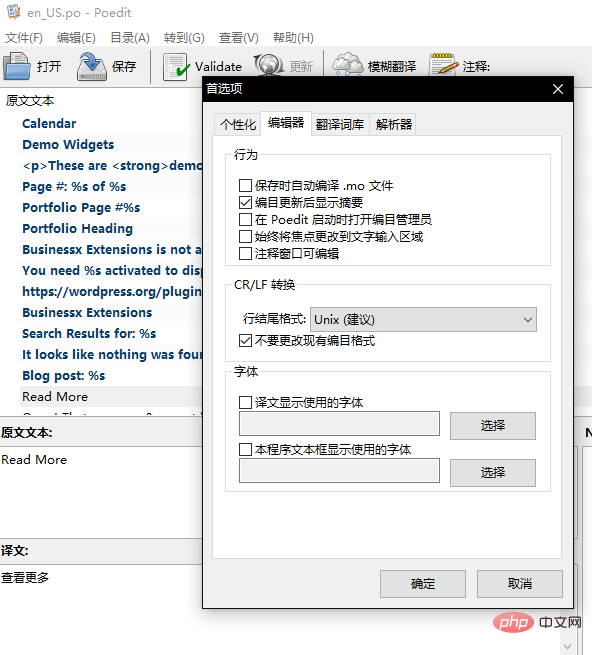Close the Preferences dialog
The height and width of the screenshot is (655, 592).
point(558,89)
